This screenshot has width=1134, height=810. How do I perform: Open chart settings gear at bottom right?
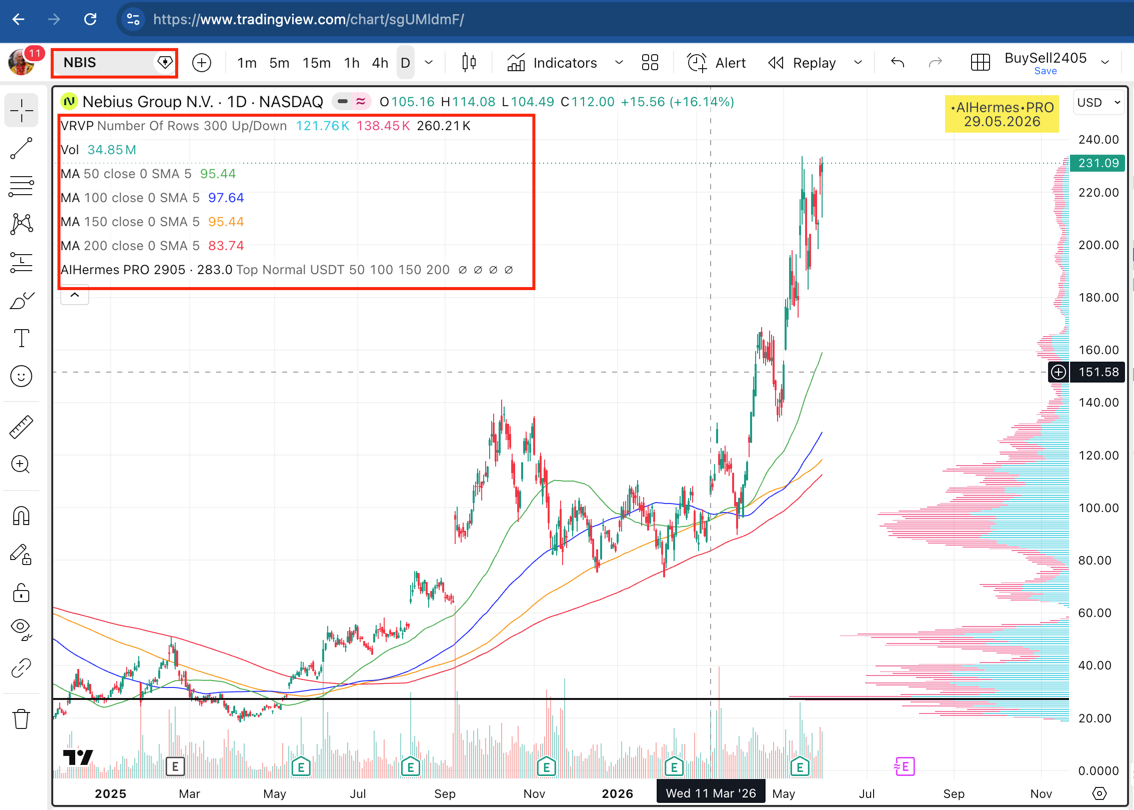[1099, 793]
